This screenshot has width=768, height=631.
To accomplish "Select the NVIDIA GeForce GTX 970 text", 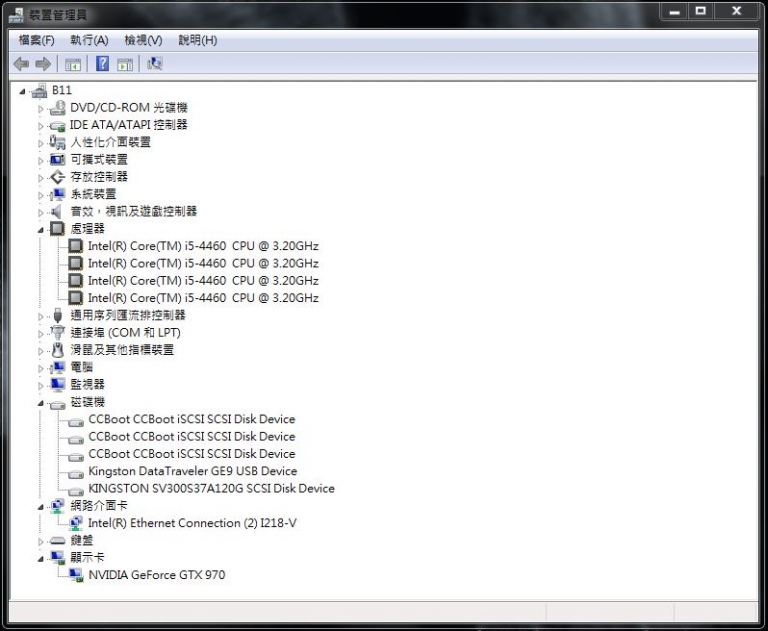I will pyautogui.click(x=157, y=575).
